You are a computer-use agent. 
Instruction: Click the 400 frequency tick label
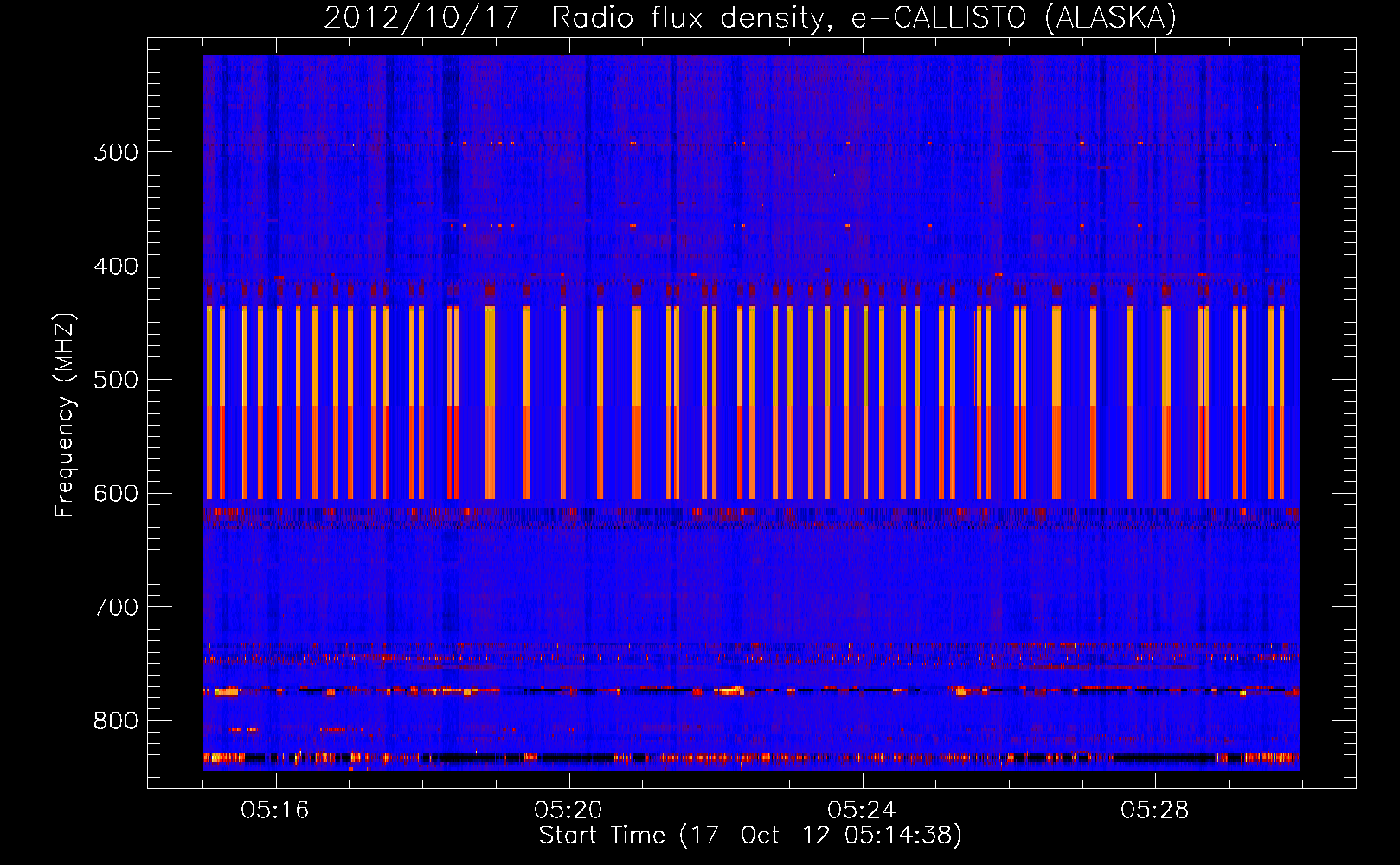tap(116, 266)
